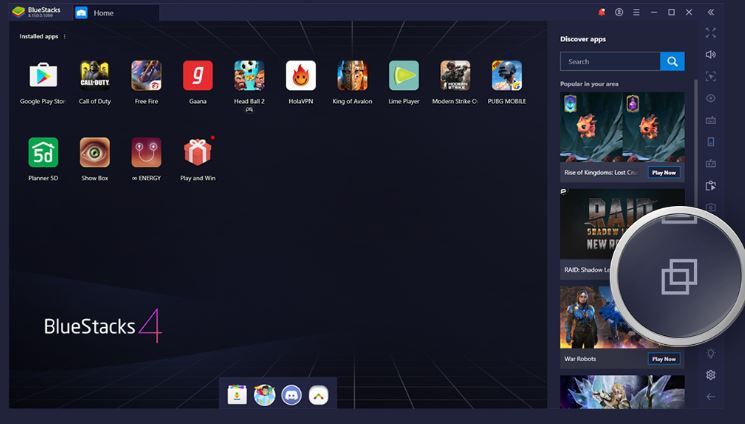Click the Discover apps Search field
Image resolution: width=745 pixels, height=424 pixels.
(x=610, y=61)
